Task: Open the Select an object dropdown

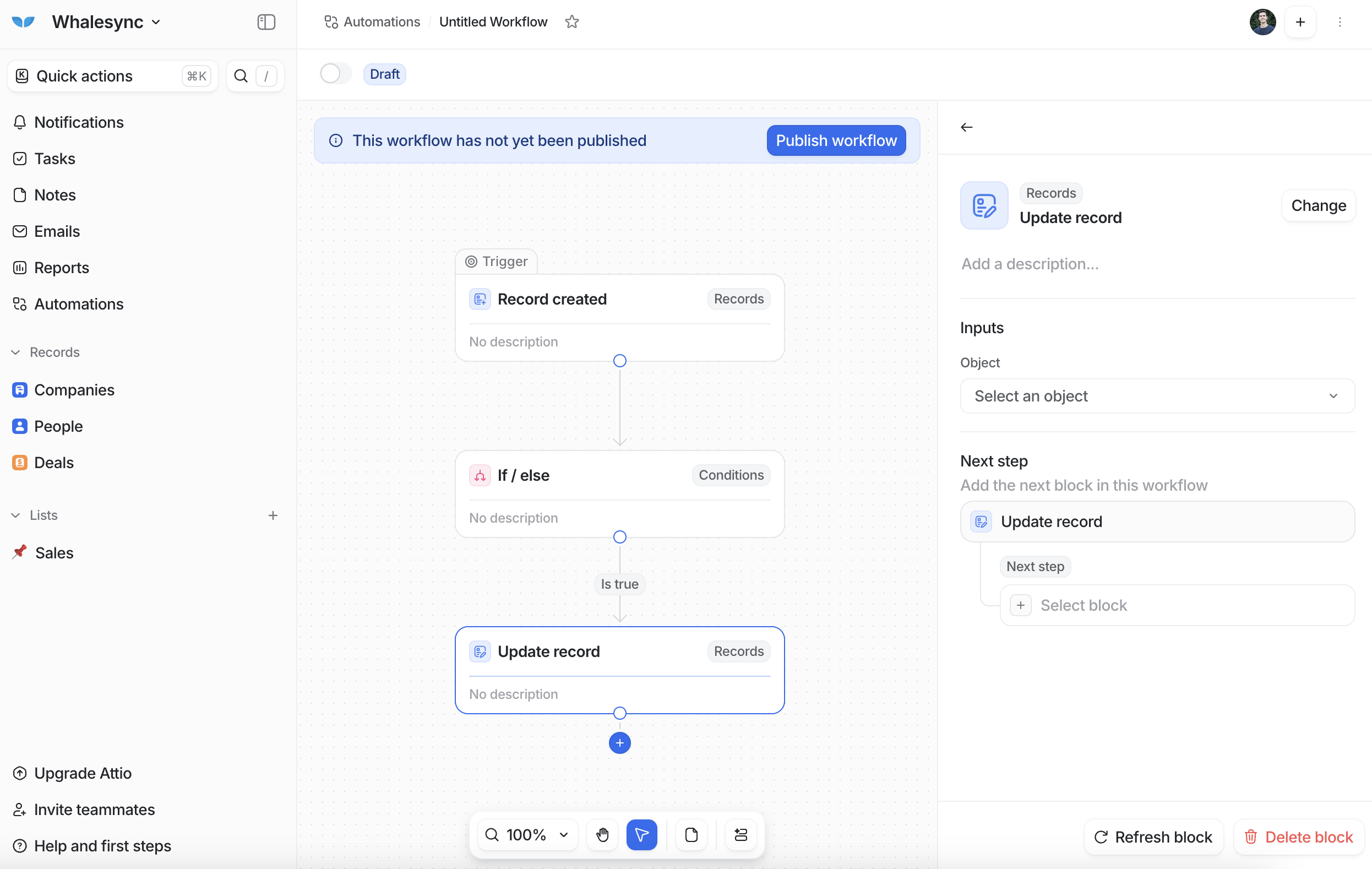Action: (x=1157, y=395)
